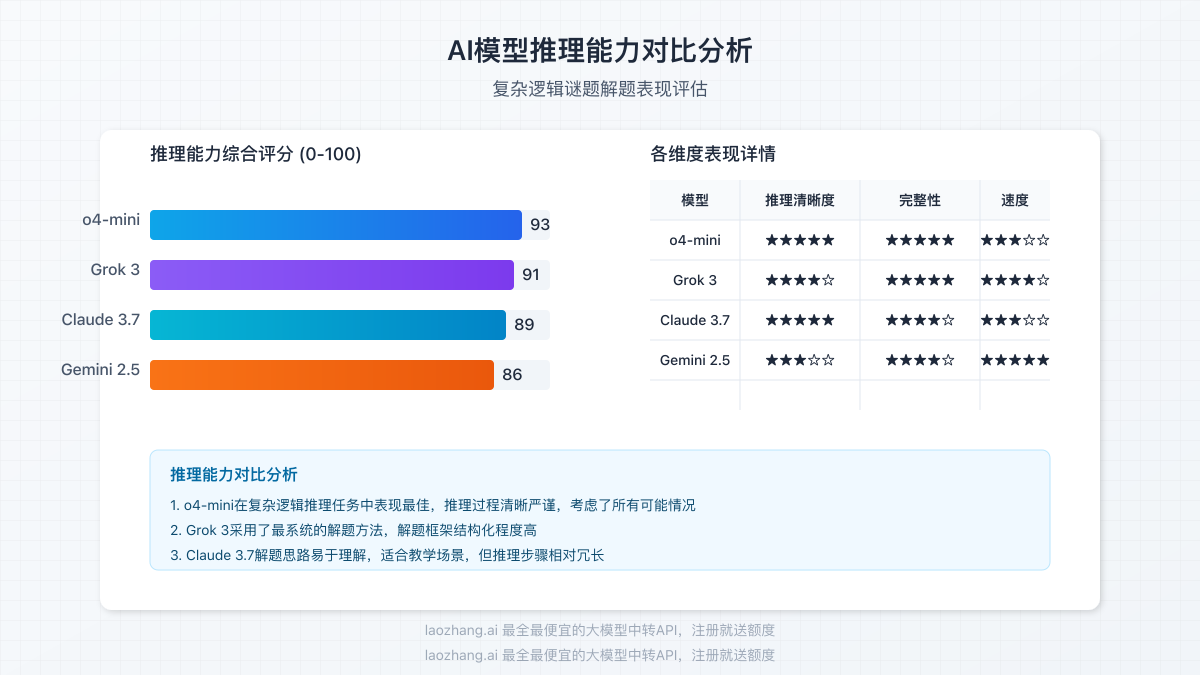Image resolution: width=1200 pixels, height=675 pixels.
Task: Click analysis point 2 about Grok 3
Action: pos(354,530)
